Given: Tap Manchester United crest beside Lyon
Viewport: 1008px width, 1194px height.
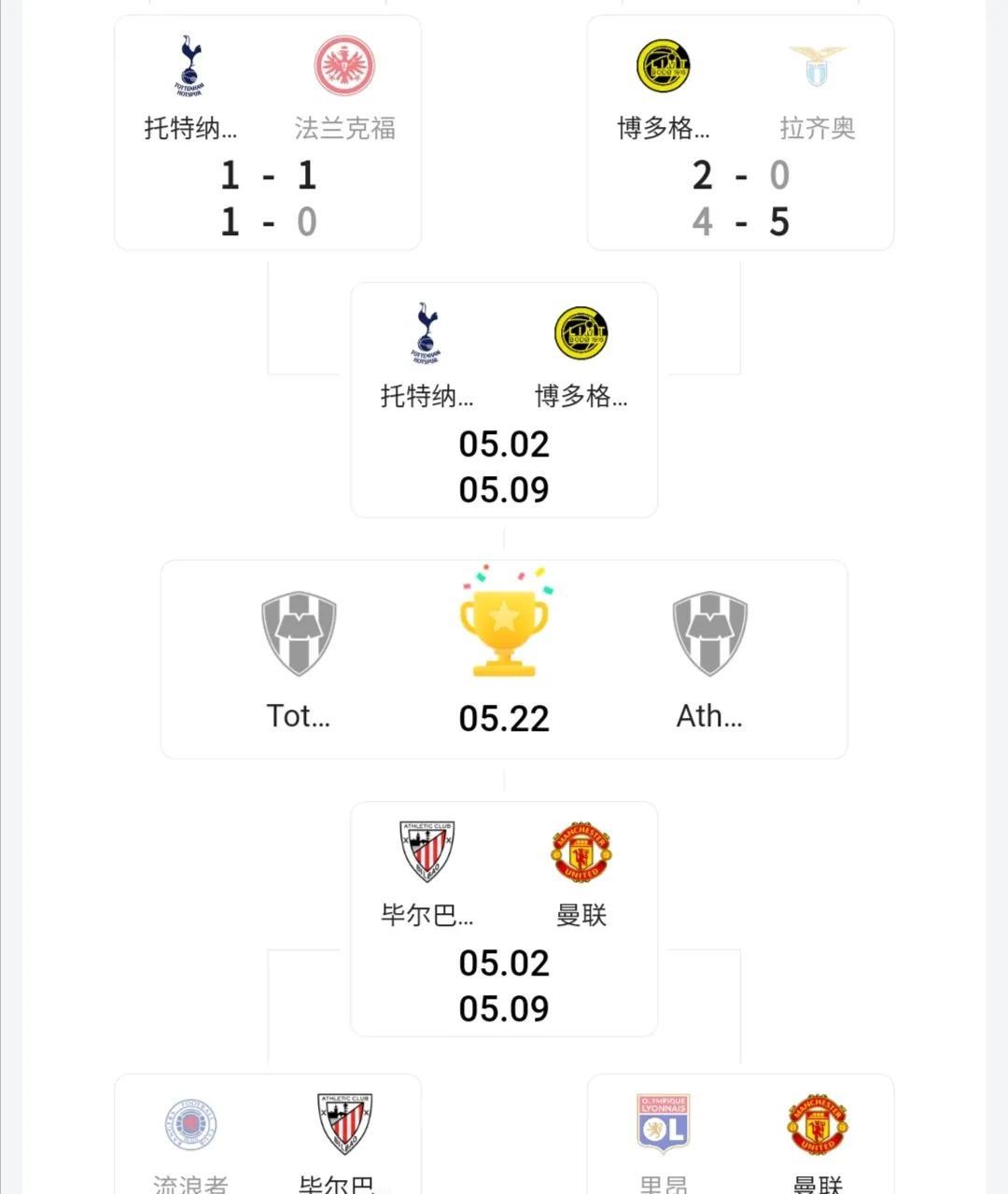Looking at the screenshot, I should pos(818,1125).
